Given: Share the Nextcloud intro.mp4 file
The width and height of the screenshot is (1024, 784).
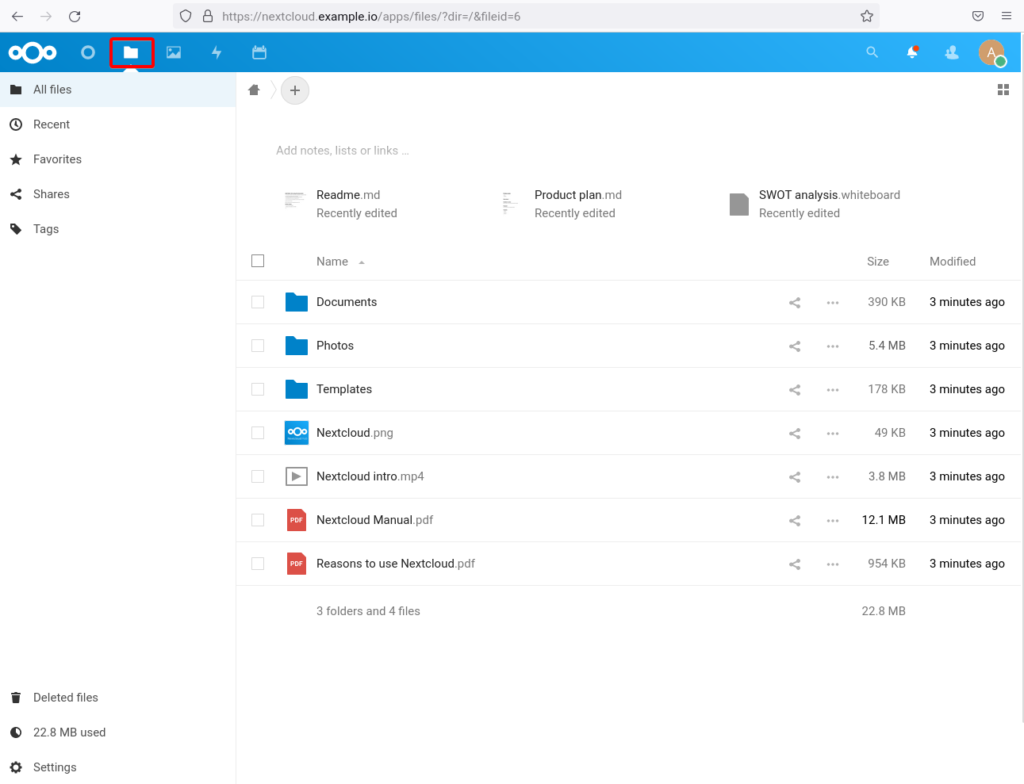Looking at the screenshot, I should coord(794,476).
